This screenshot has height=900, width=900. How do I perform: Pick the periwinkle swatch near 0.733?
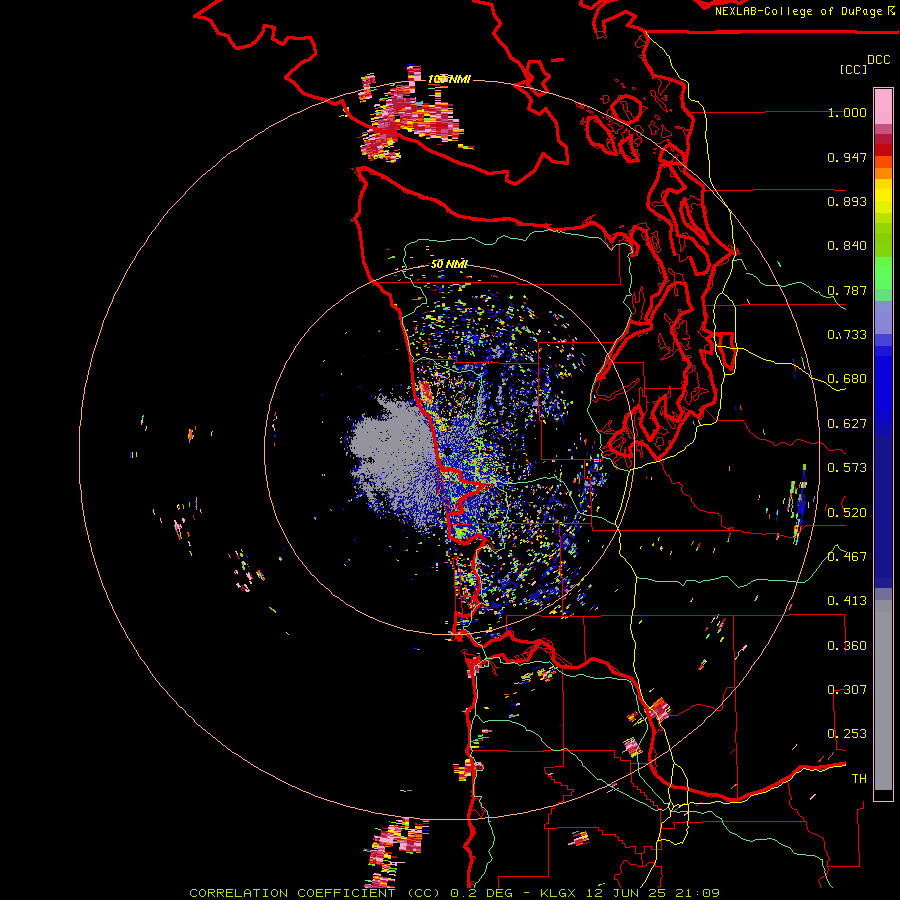click(883, 317)
